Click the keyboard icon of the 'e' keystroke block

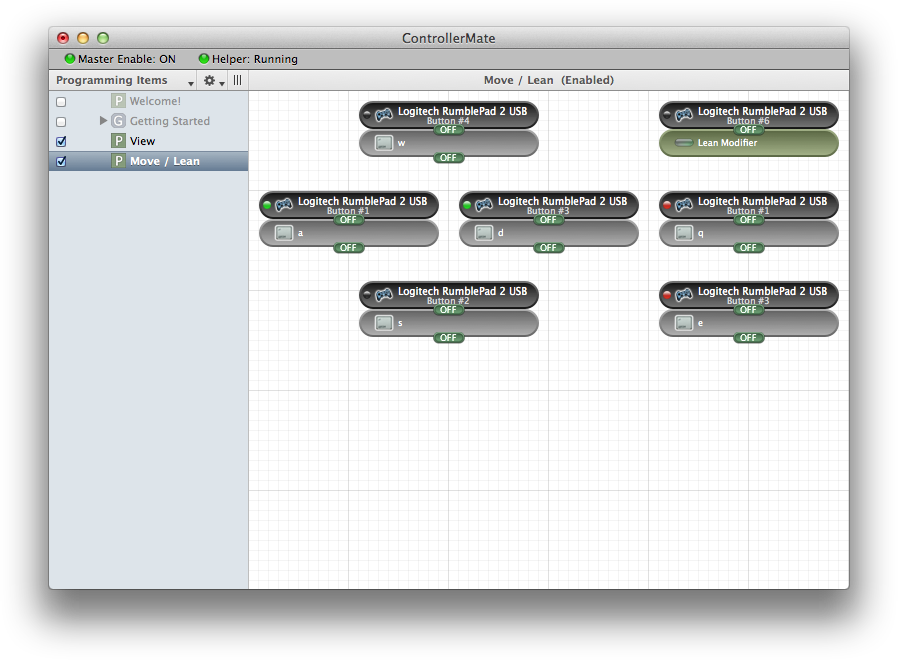point(683,323)
